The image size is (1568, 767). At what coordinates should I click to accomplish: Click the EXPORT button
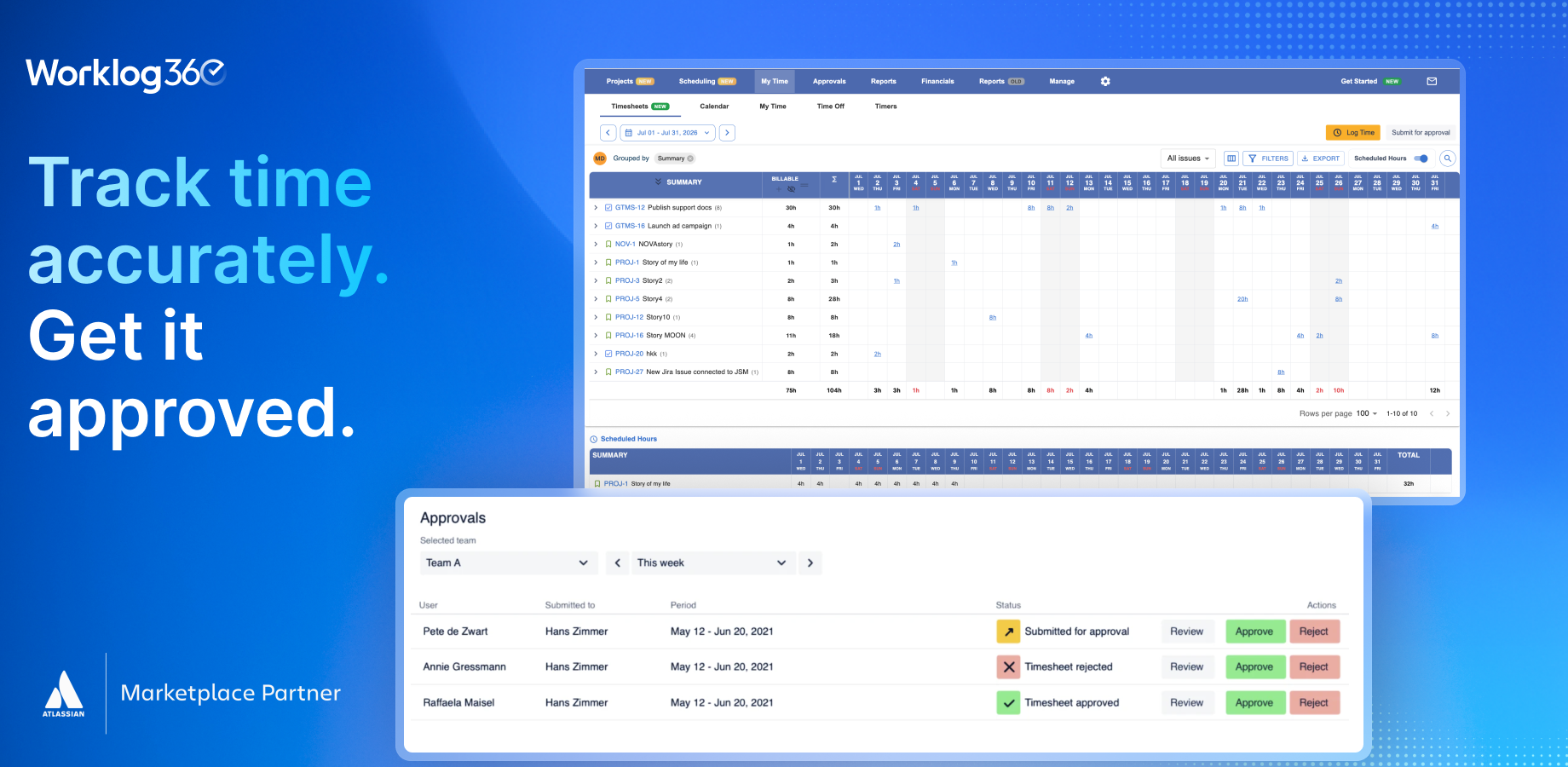pos(1321,159)
